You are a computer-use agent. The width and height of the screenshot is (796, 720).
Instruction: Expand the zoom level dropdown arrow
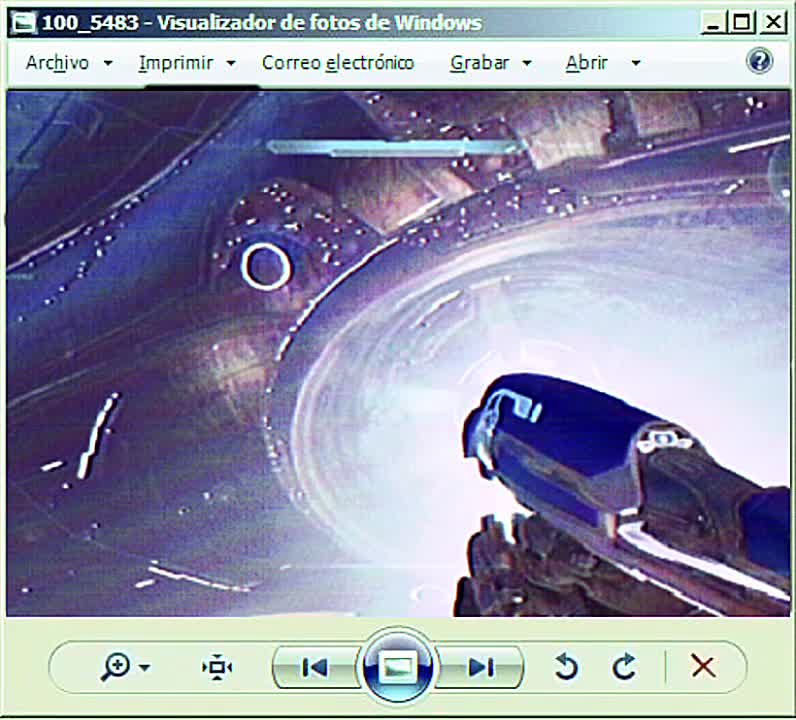pyautogui.click(x=145, y=667)
